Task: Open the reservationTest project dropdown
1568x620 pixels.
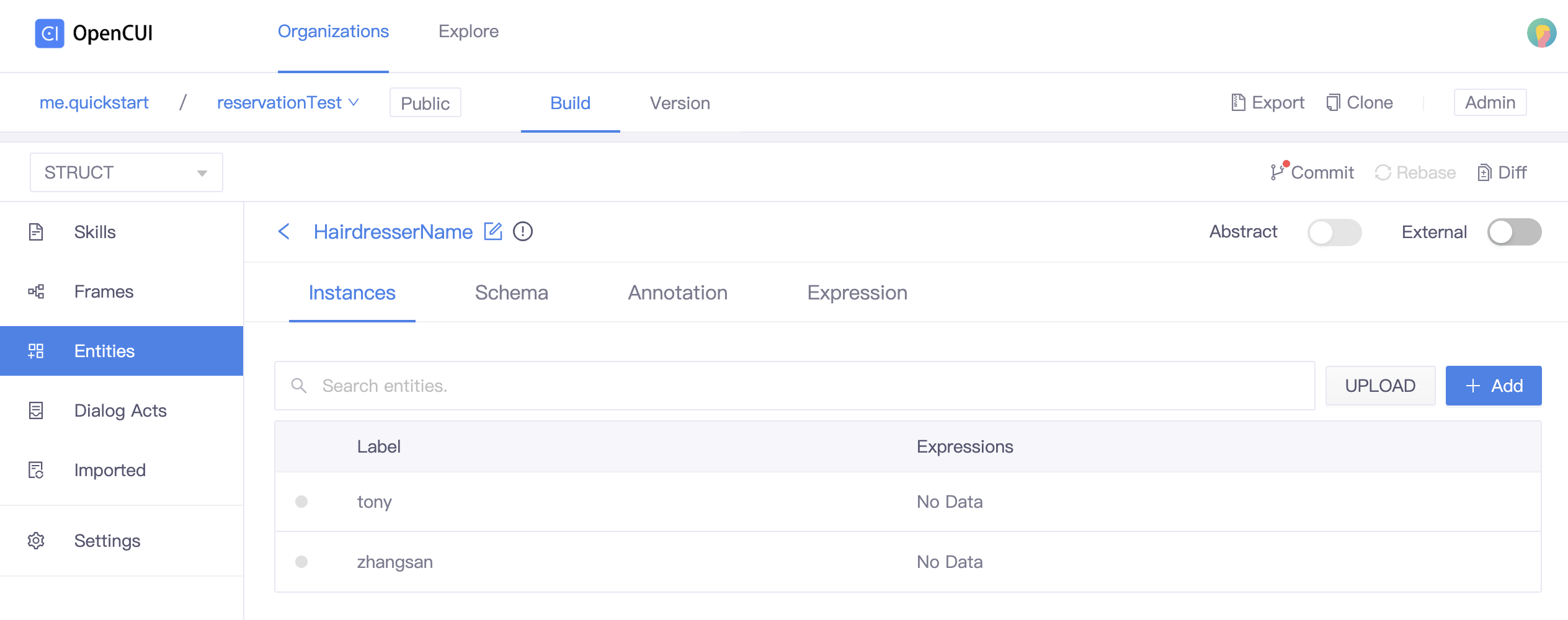Action: tap(288, 103)
